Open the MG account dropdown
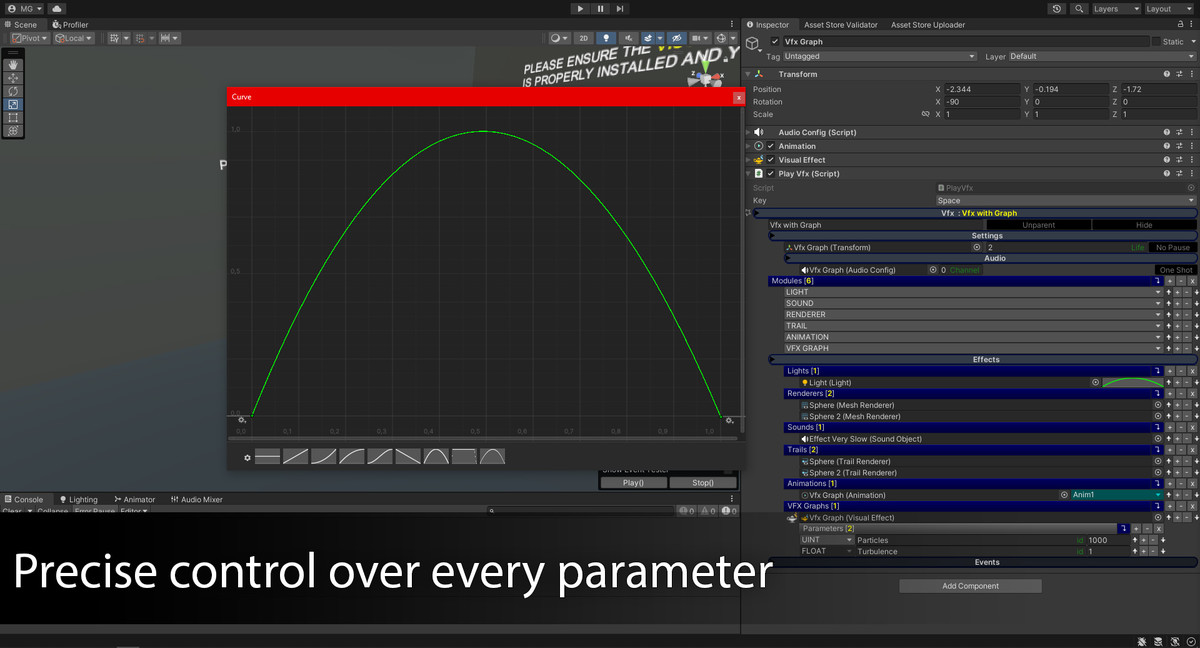 [24, 9]
